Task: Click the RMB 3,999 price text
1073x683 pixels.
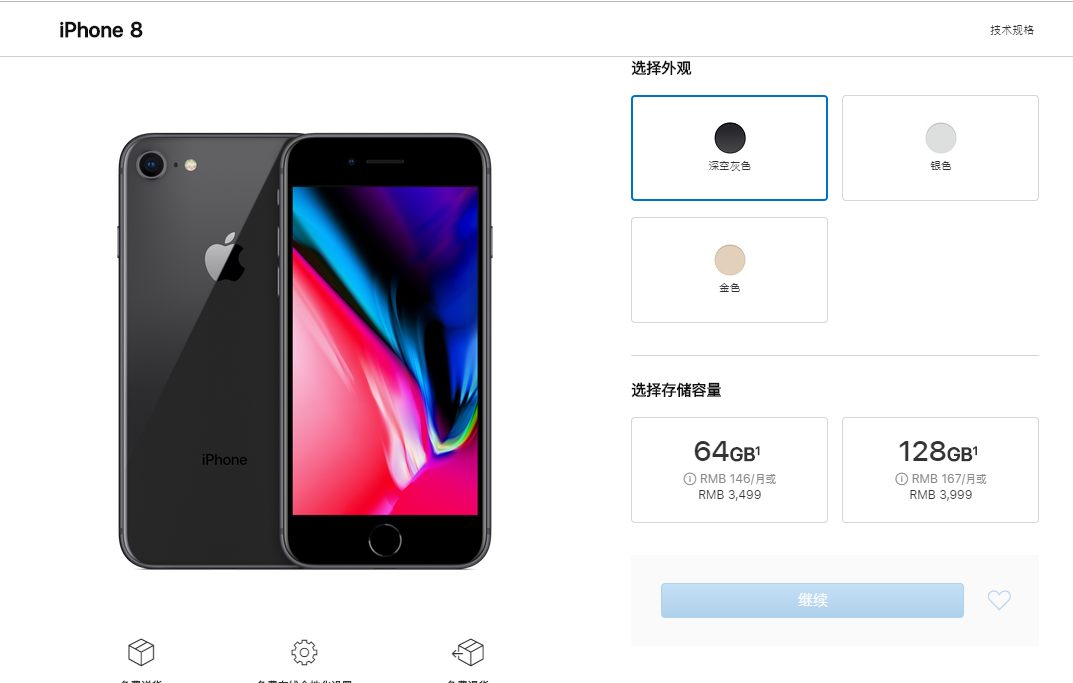Action: [x=940, y=495]
